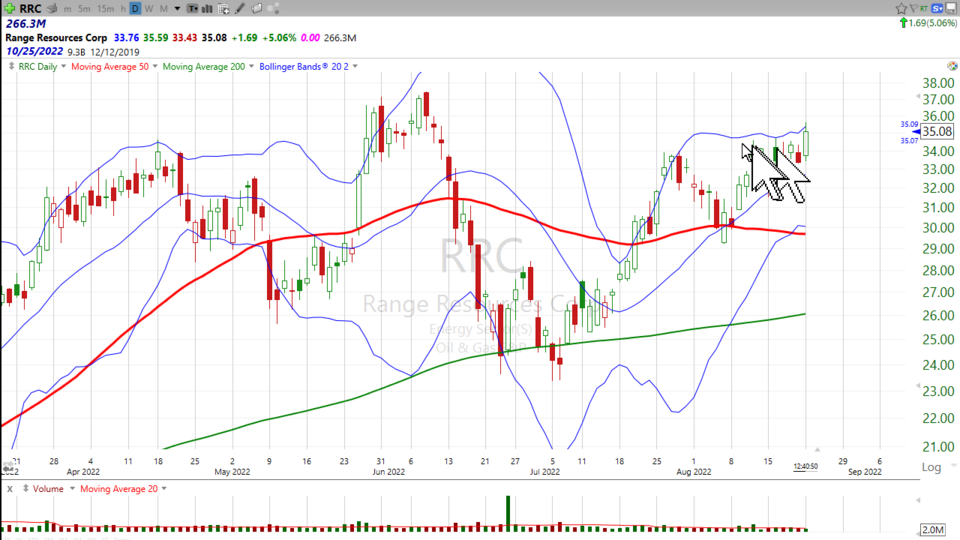This screenshot has width=960, height=540.
Task: Click the 38.00 price axis label
Action: click(939, 83)
